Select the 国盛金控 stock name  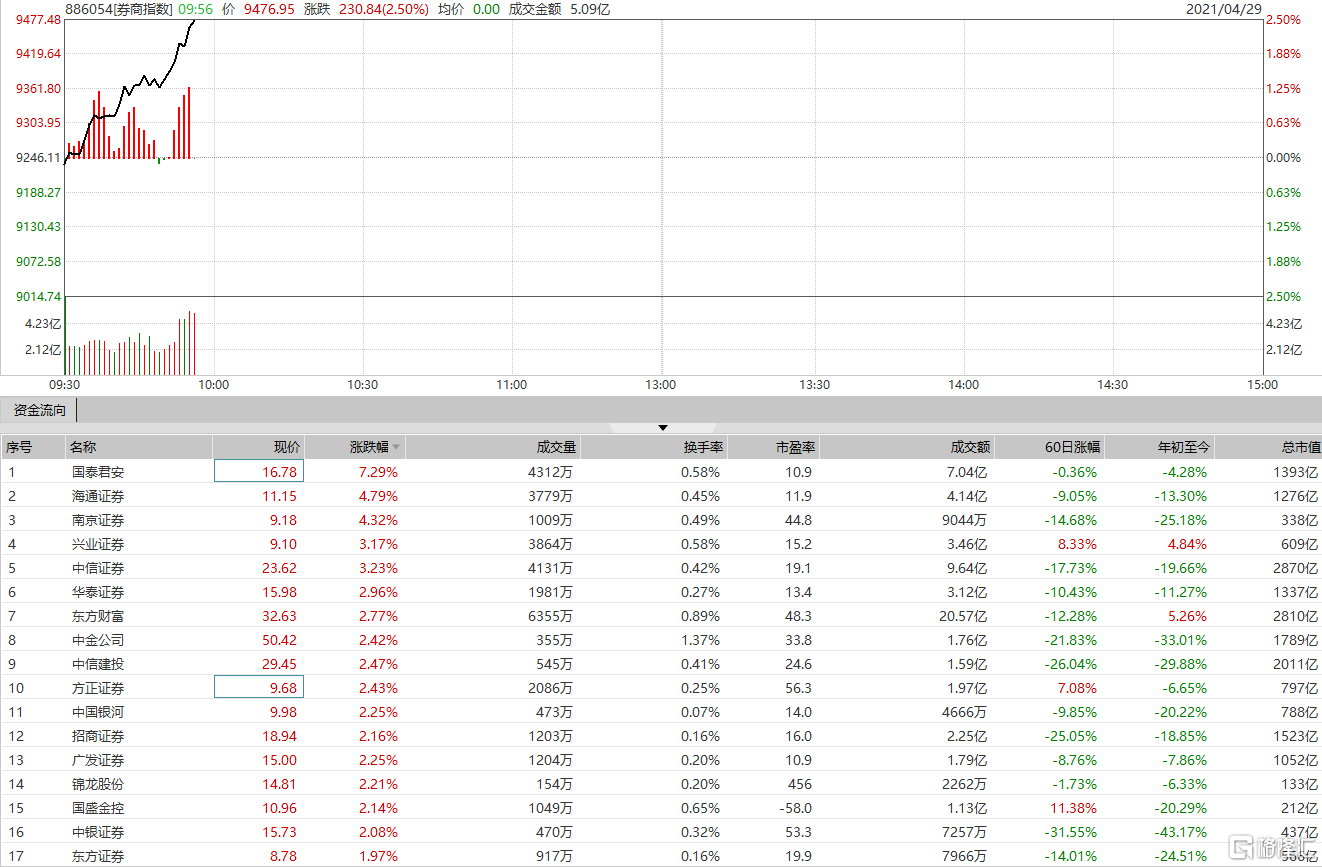tap(98, 808)
